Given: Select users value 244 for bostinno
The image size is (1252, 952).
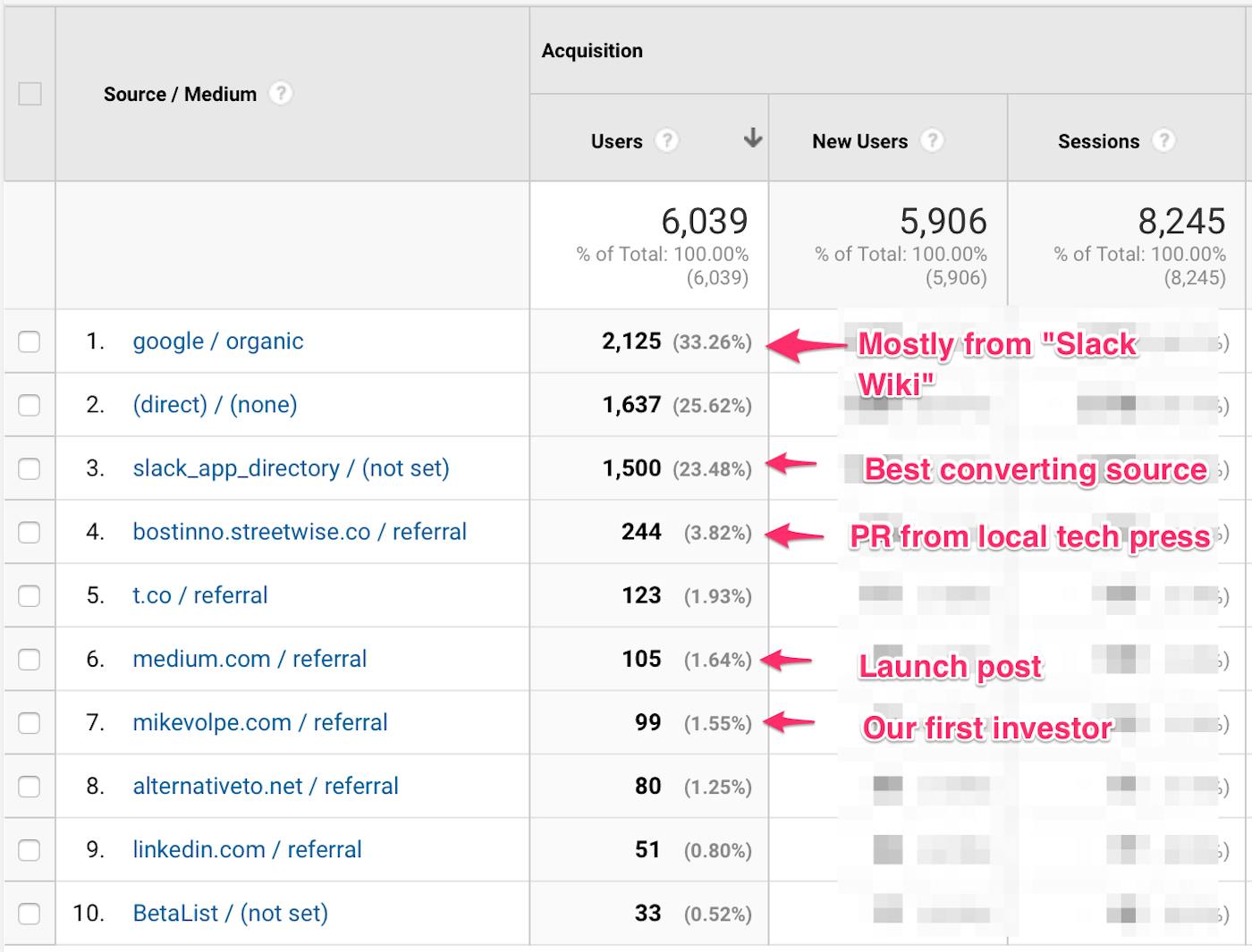Looking at the screenshot, I should point(641,532).
